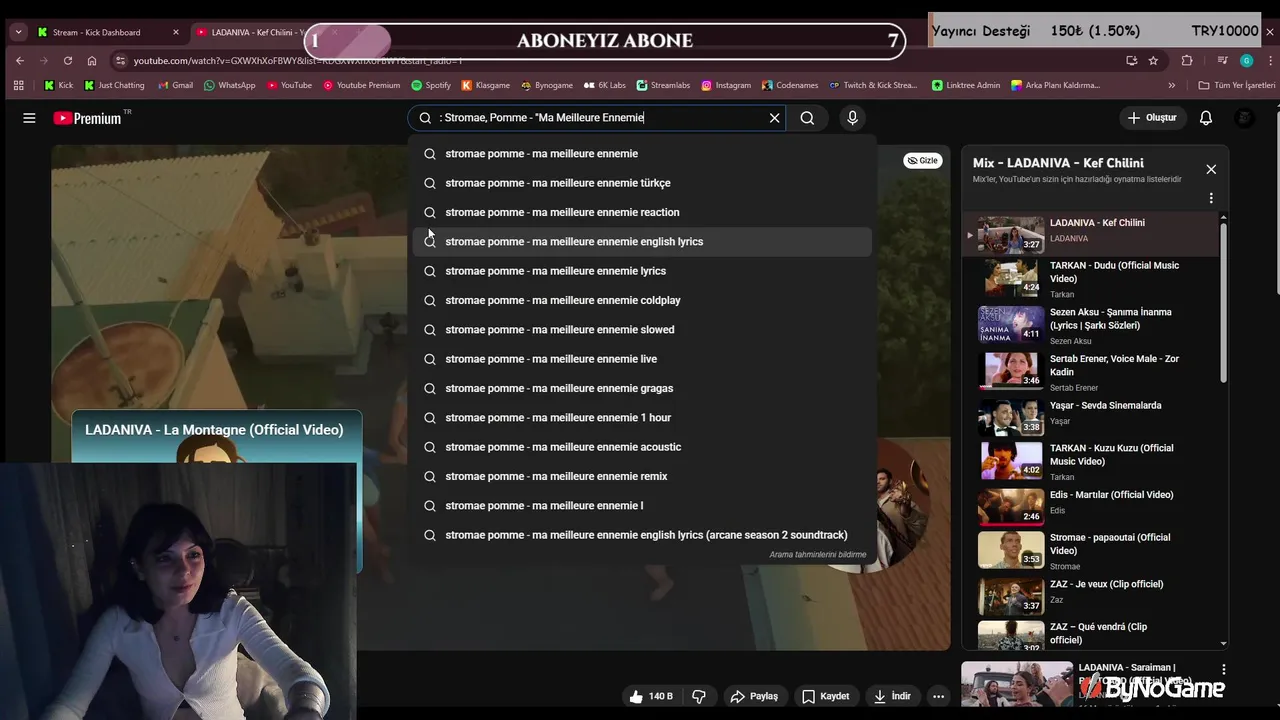This screenshot has width=1280, height=720.
Task: Click 'Arama tahminlerini bildirme' report link
Action: pyautogui.click(x=817, y=554)
